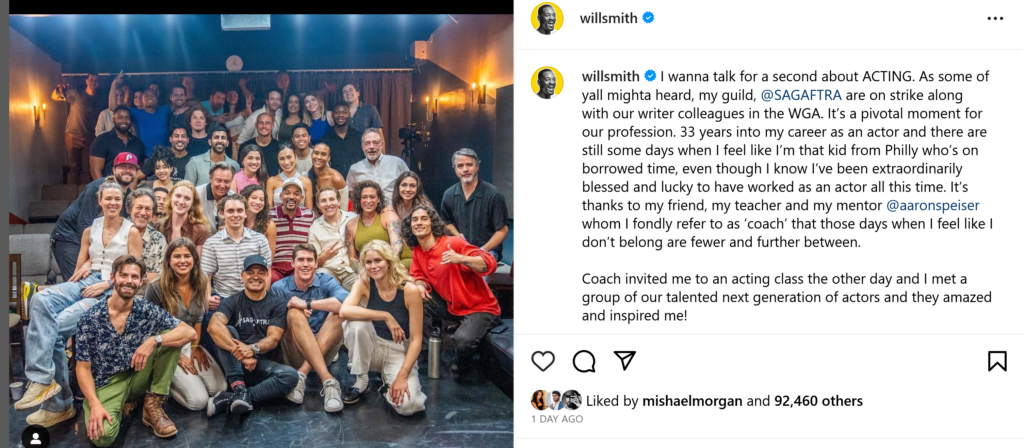Screen dimensions: 1024x448
Task: Click the header willsmith profile picture
Action: pos(547,18)
